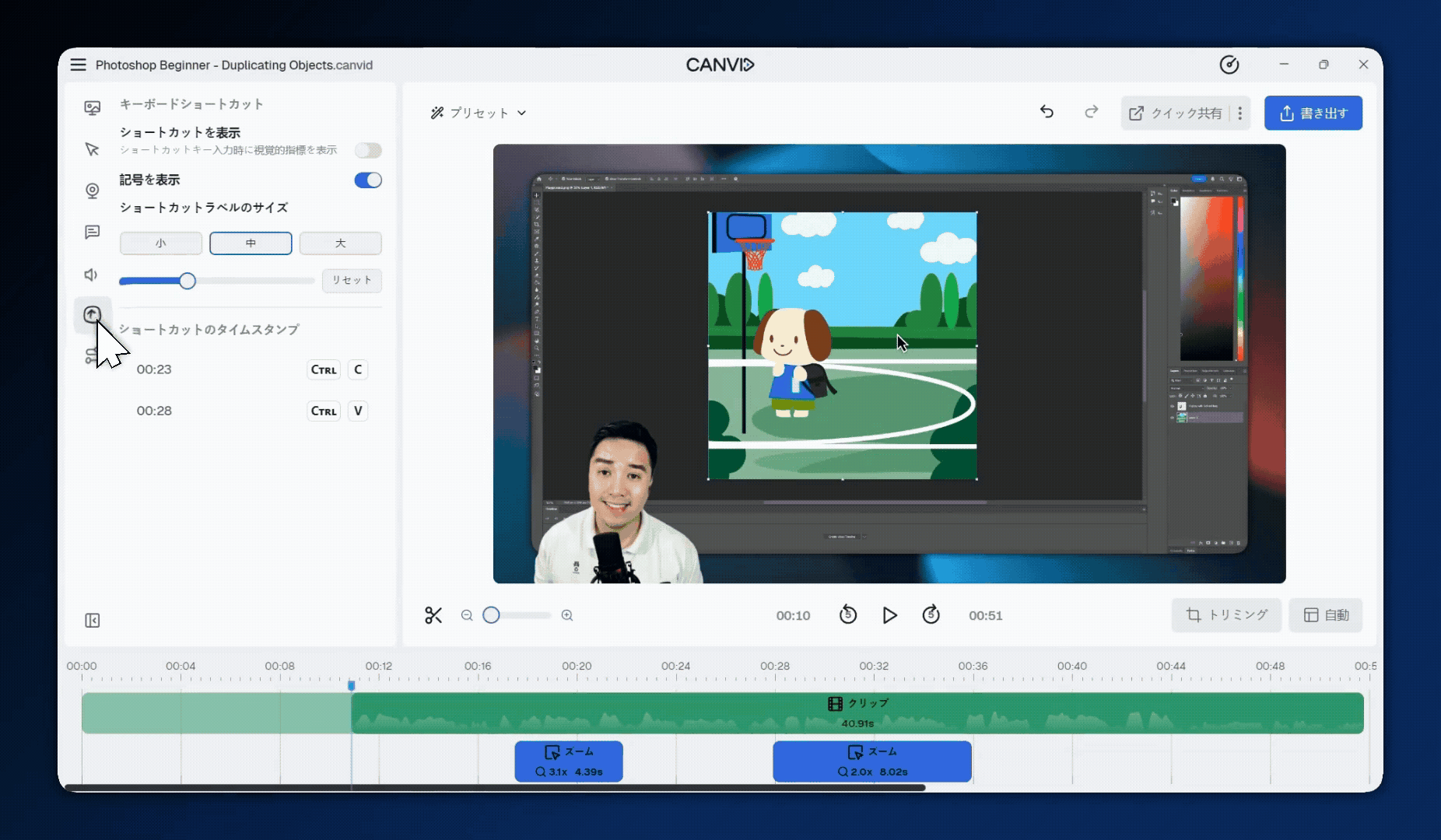
Task: Open the webcam settings sidebar icon
Action: pos(92,191)
